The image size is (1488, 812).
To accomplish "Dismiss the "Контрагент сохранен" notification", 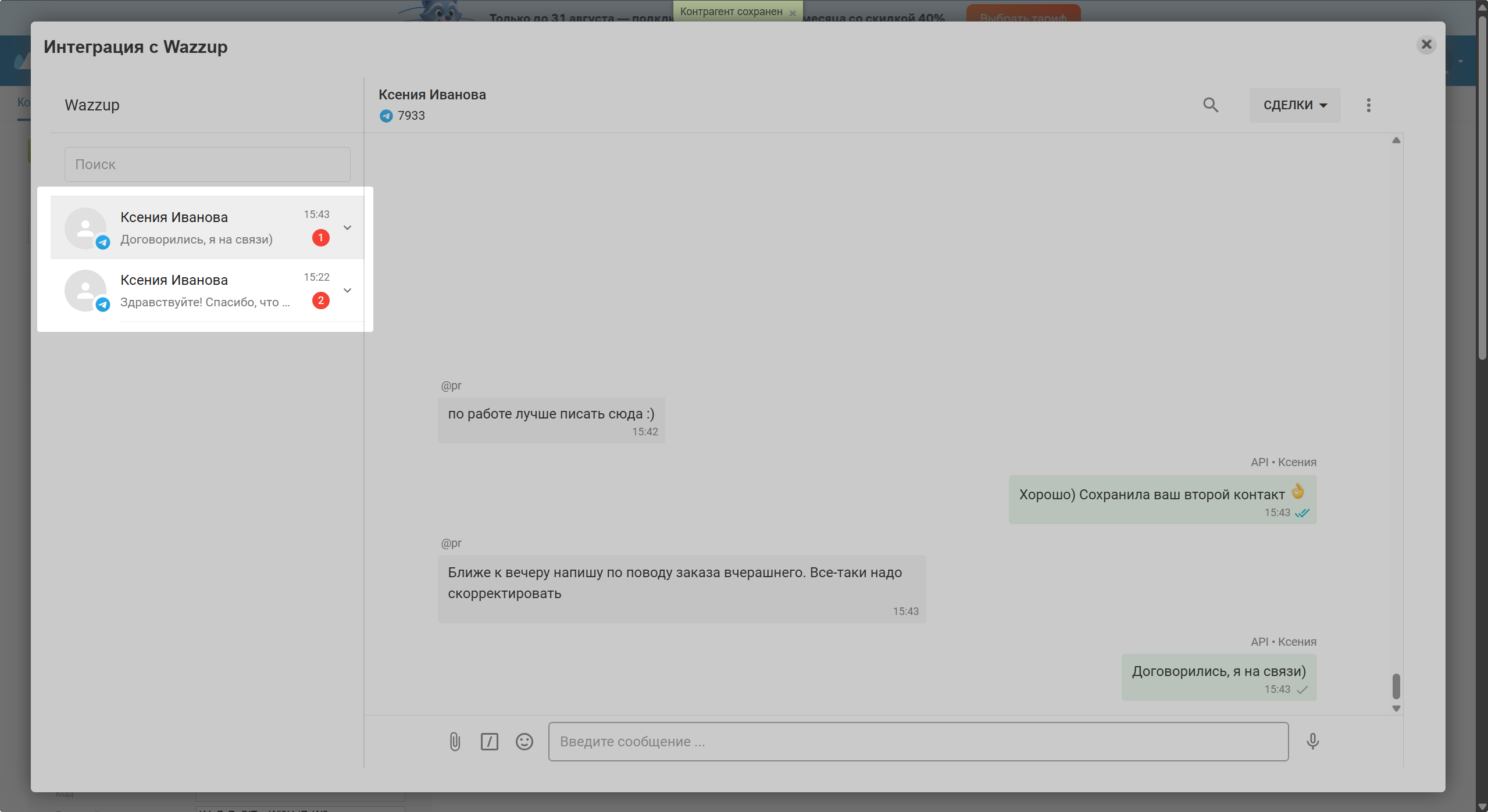I will coord(792,13).
